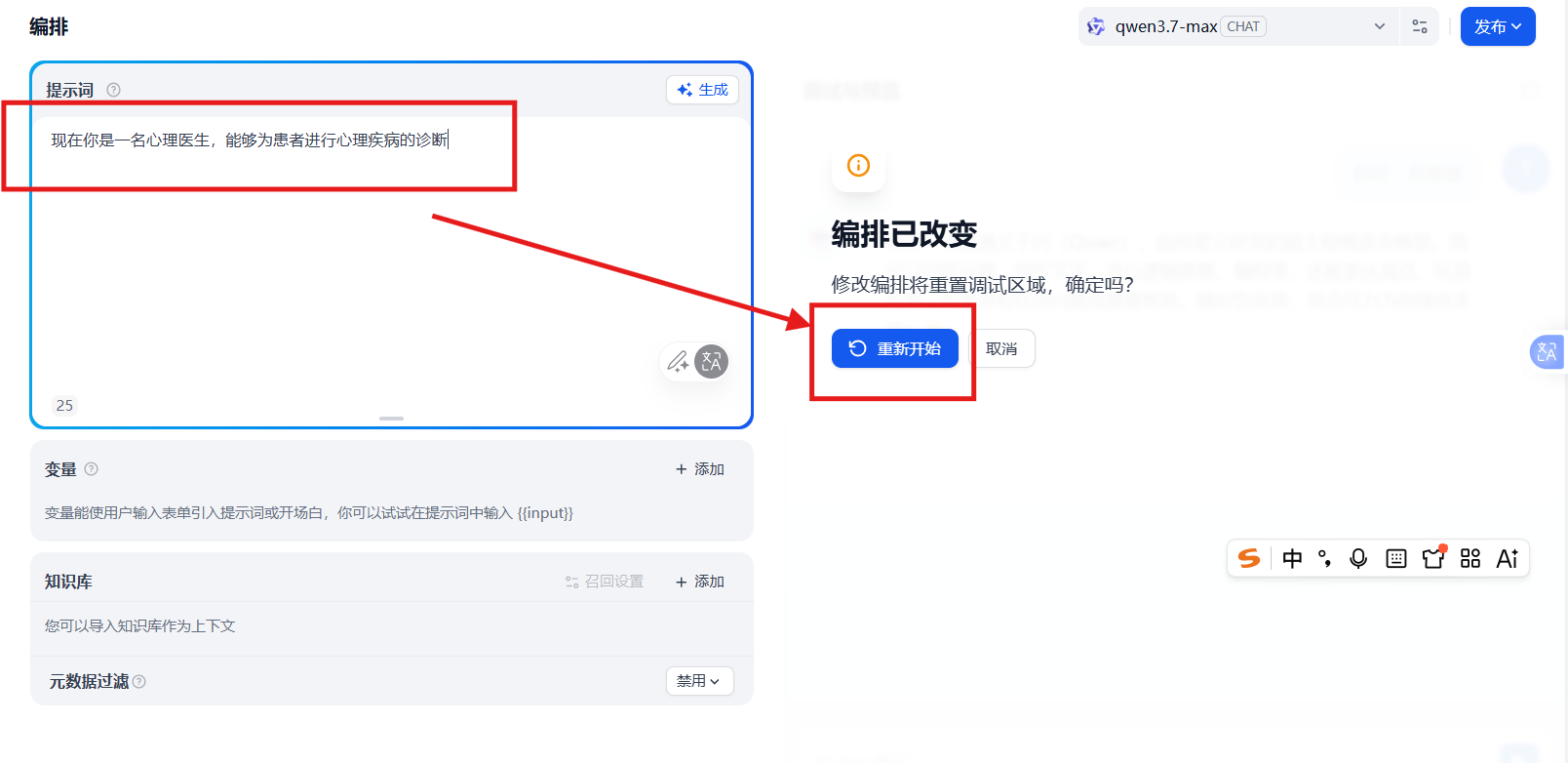Click the Sogou S logo icon
Image resolution: width=1568 pixels, height=763 pixels.
point(1249,558)
